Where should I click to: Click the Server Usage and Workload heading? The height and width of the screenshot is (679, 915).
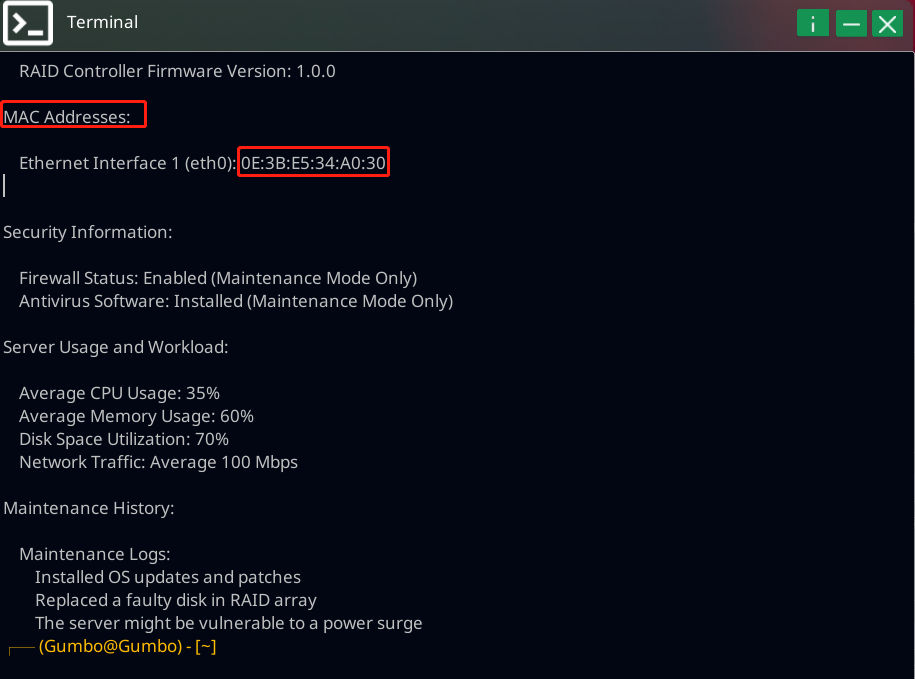(x=116, y=347)
